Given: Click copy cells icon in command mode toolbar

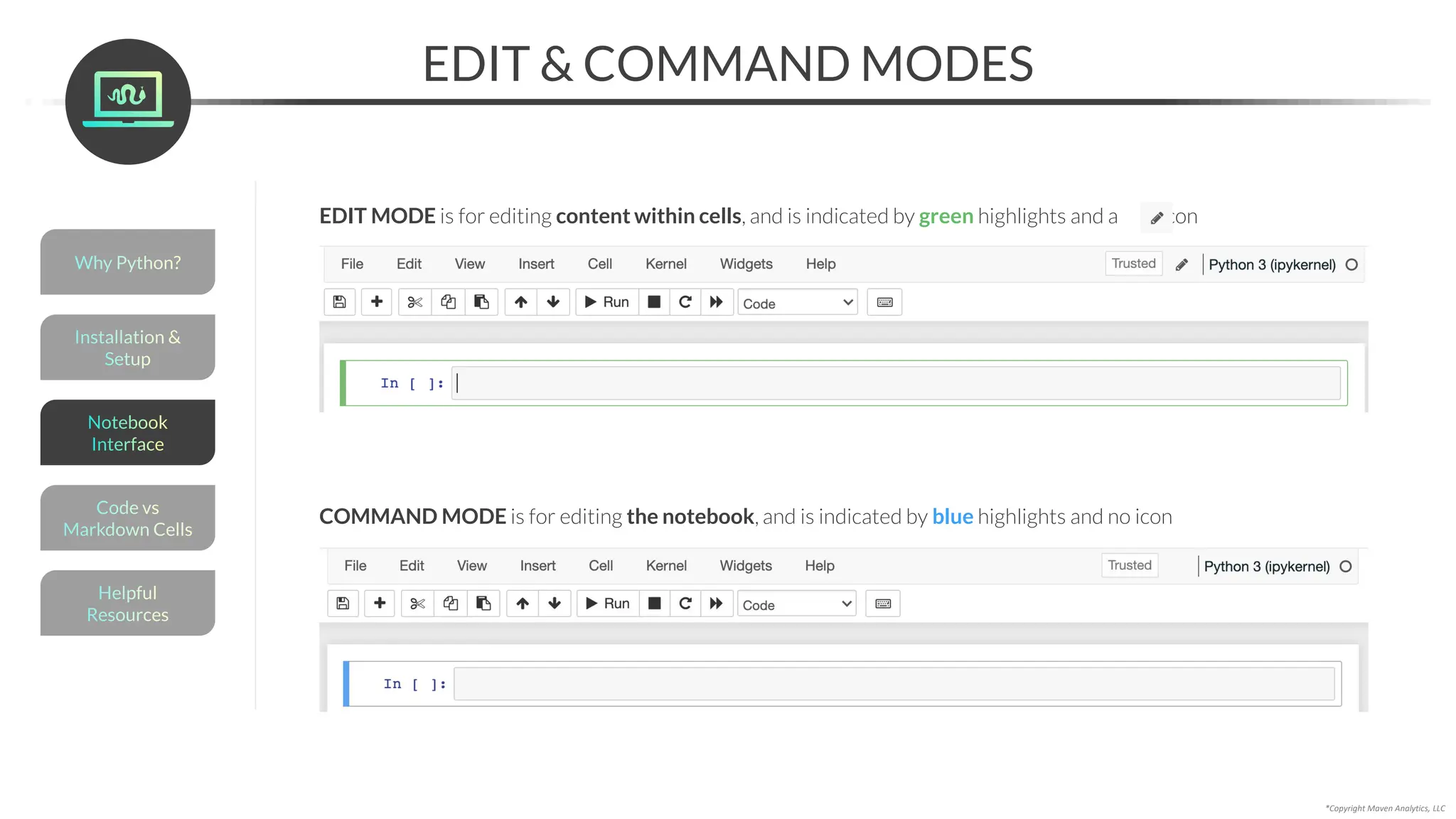Looking at the screenshot, I should [451, 604].
